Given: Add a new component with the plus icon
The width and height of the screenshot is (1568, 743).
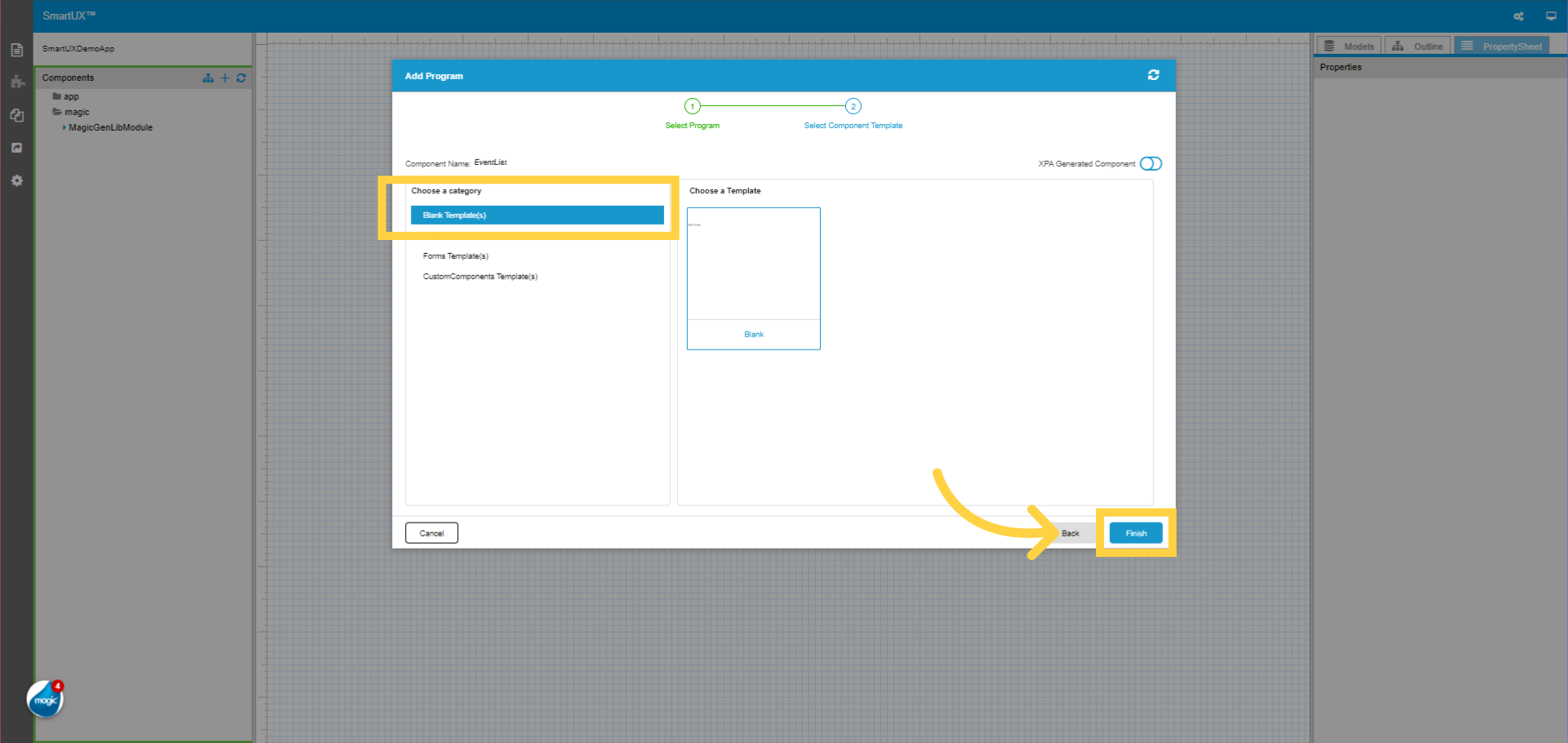Looking at the screenshot, I should (225, 78).
